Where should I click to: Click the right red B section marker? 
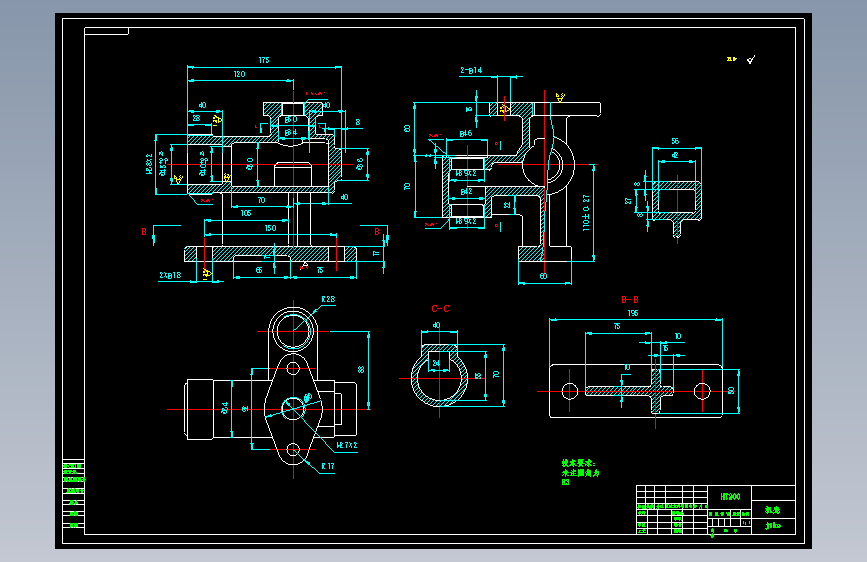pyautogui.click(x=377, y=232)
